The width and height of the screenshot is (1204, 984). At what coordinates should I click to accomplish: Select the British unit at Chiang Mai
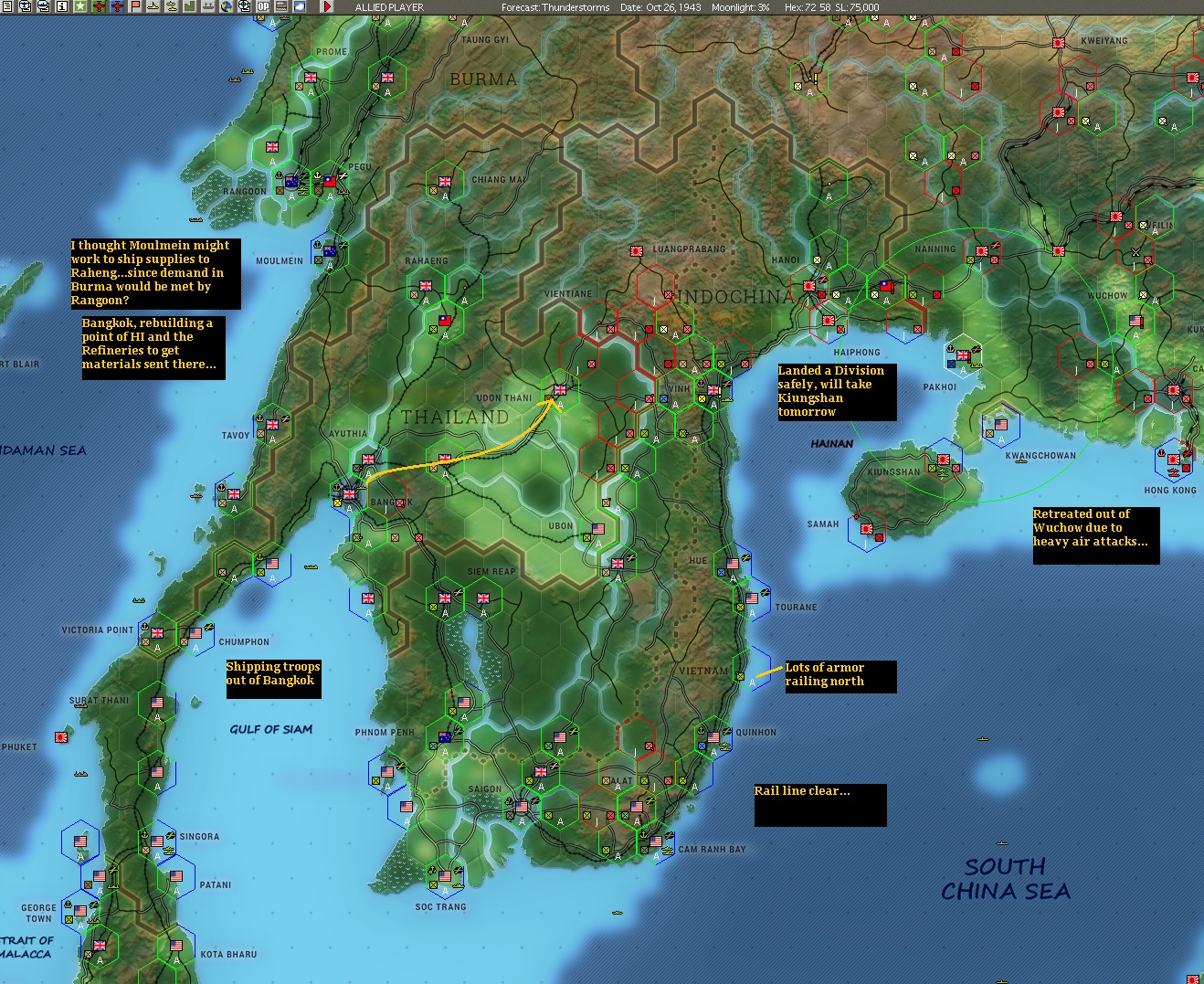[445, 183]
